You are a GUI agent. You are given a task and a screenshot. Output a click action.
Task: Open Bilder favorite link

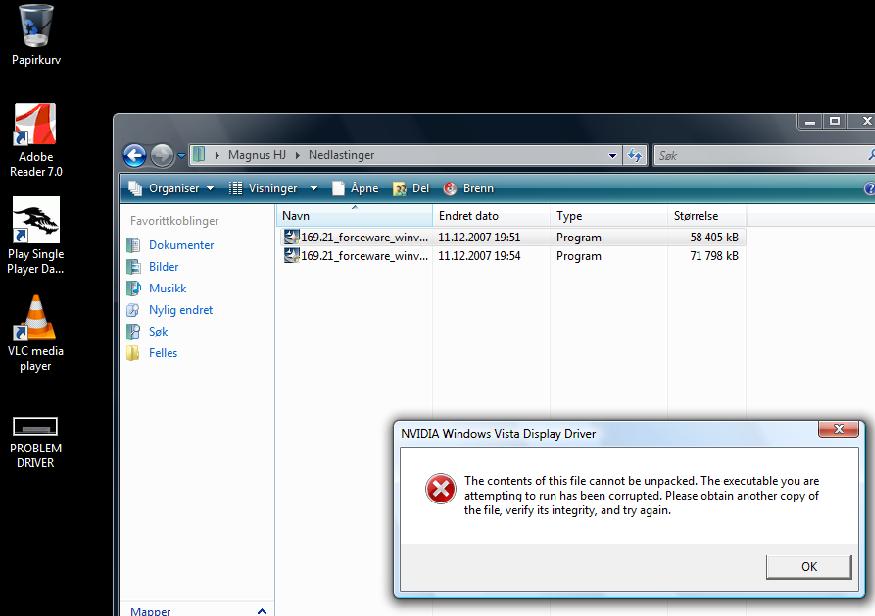[164, 267]
